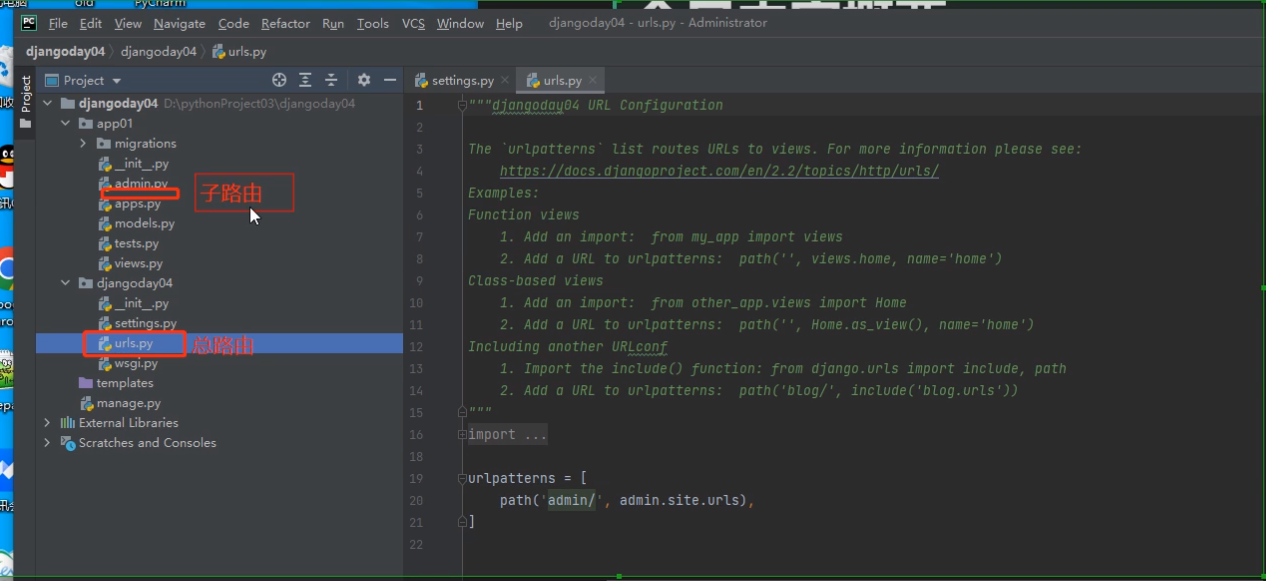Close the settings.py editor tab
1266x581 pixels.
(x=505, y=80)
